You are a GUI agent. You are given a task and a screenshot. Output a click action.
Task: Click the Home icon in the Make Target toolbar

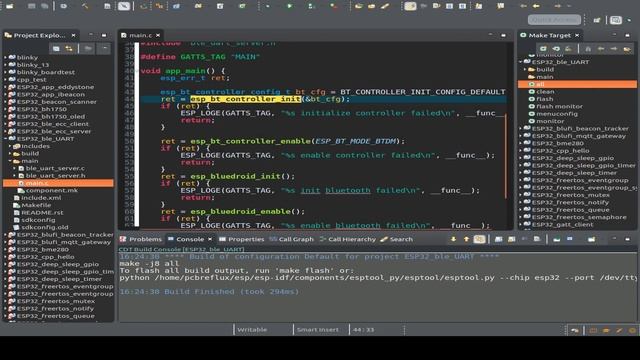click(x=588, y=49)
